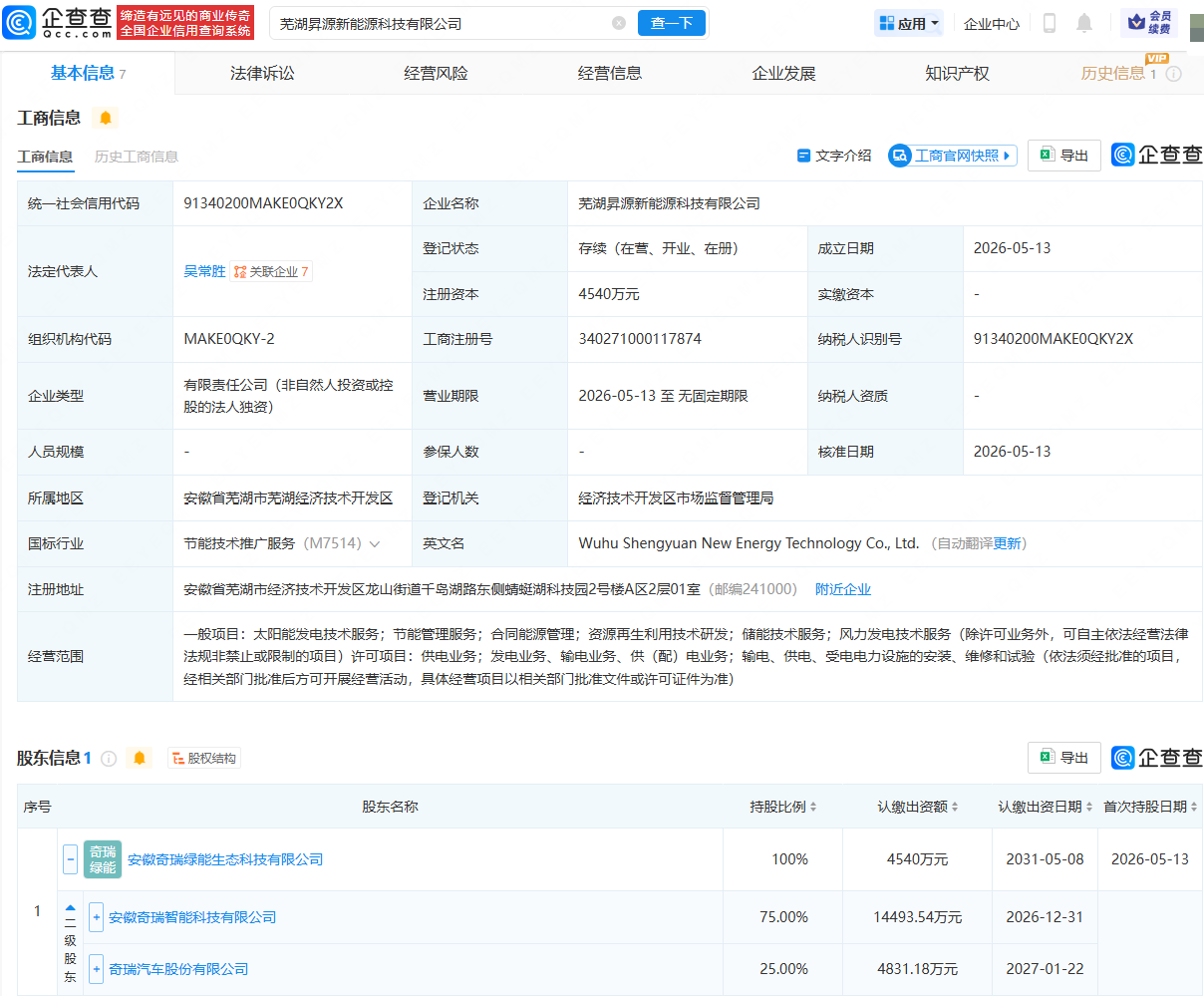Image resolution: width=1204 pixels, height=996 pixels.
Task: Open the mobile phone app icon
Action: click(1049, 23)
